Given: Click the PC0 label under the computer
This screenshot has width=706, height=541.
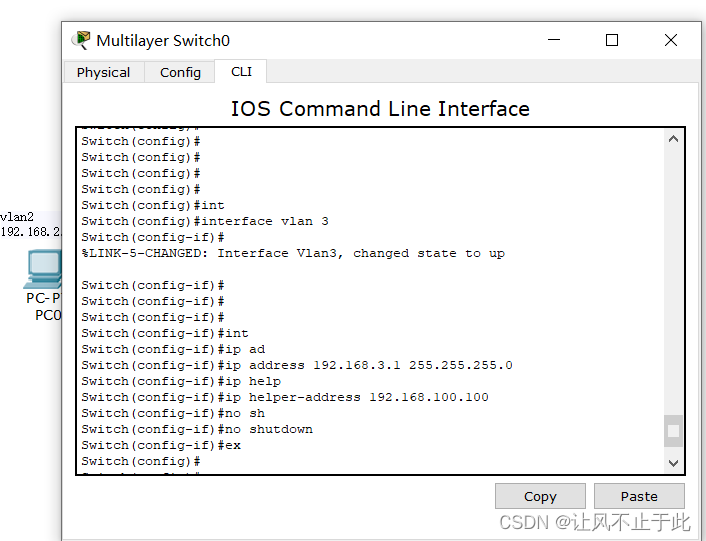Looking at the screenshot, I should pos(48,315).
